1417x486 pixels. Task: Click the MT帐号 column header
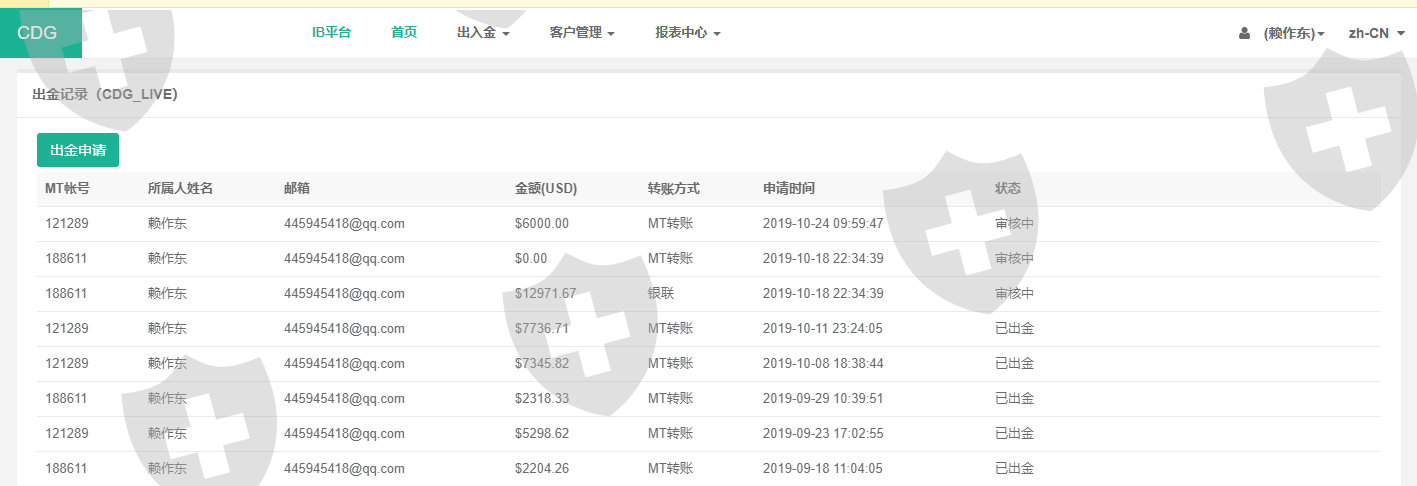(67, 188)
